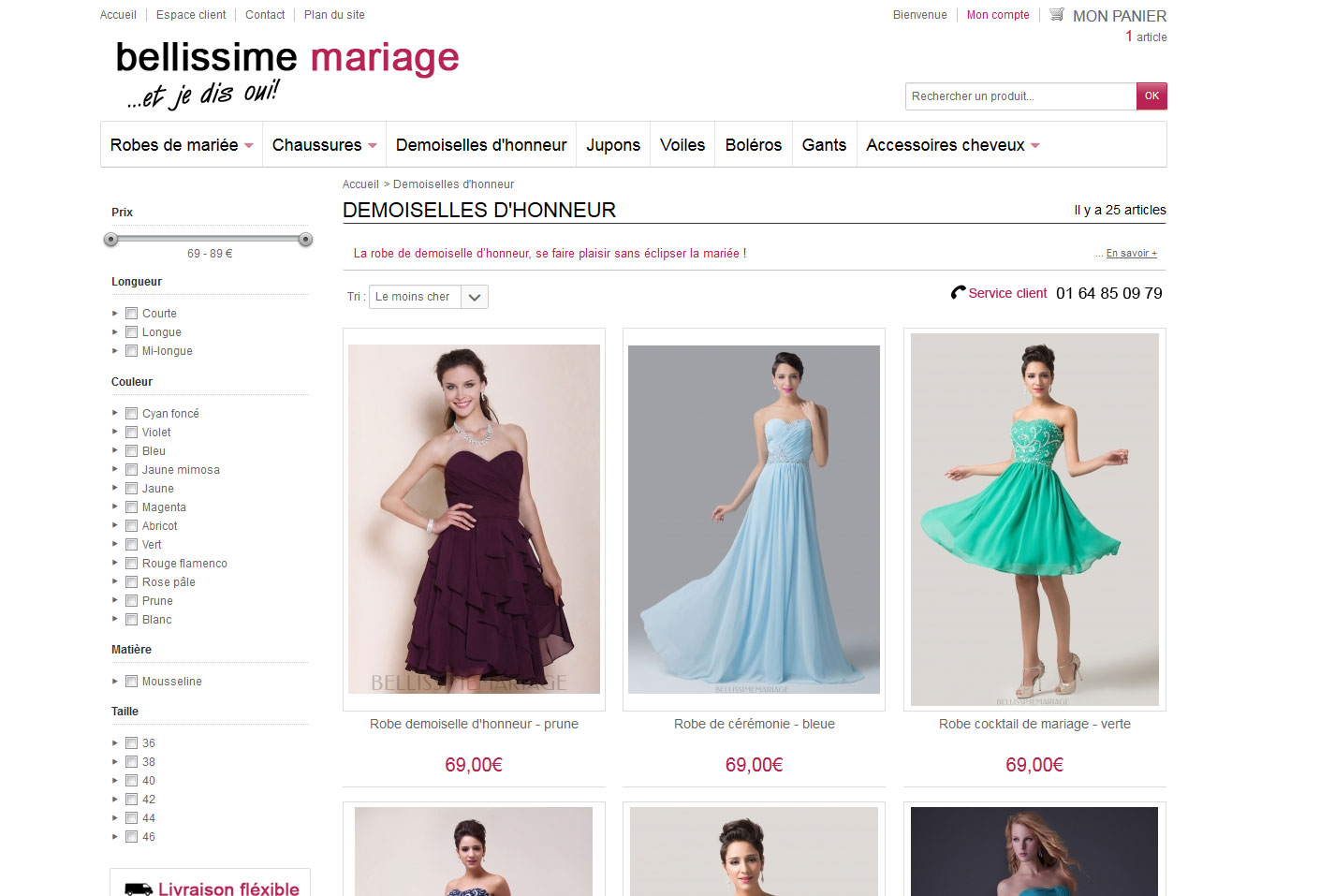This screenshot has width=1320, height=896.
Task: Open the Tri sort dropdown arrow
Action: [x=475, y=297]
